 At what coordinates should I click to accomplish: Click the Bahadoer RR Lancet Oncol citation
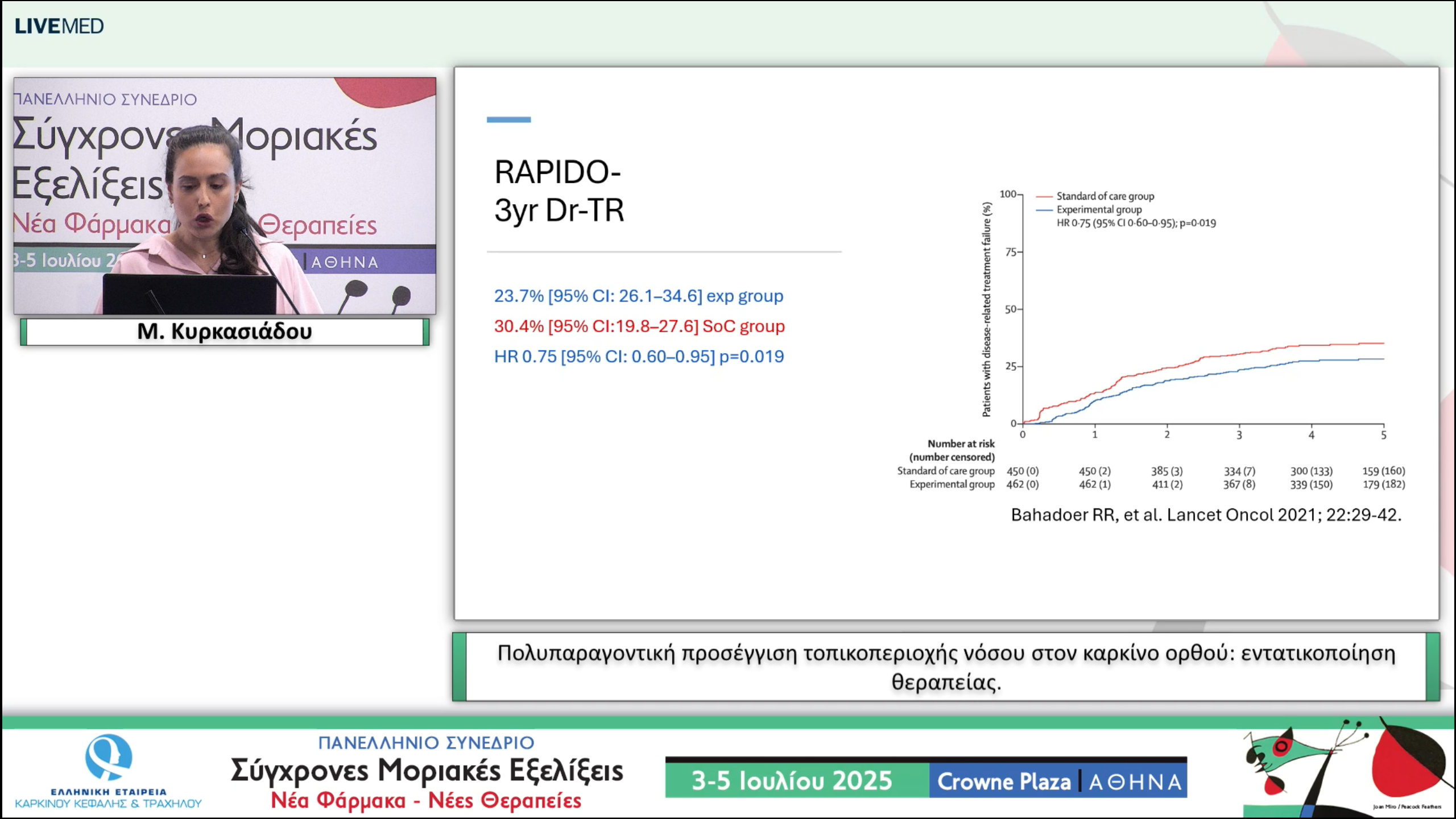click(x=1206, y=515)
